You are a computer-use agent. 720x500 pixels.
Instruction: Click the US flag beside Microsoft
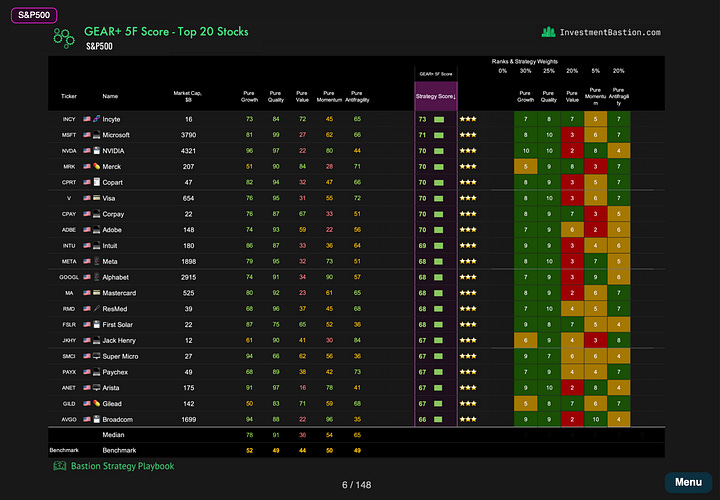[x=87, y=135]
